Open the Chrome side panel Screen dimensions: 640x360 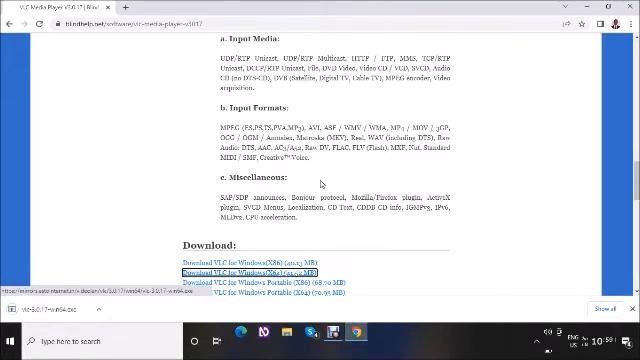click(600, 24)
